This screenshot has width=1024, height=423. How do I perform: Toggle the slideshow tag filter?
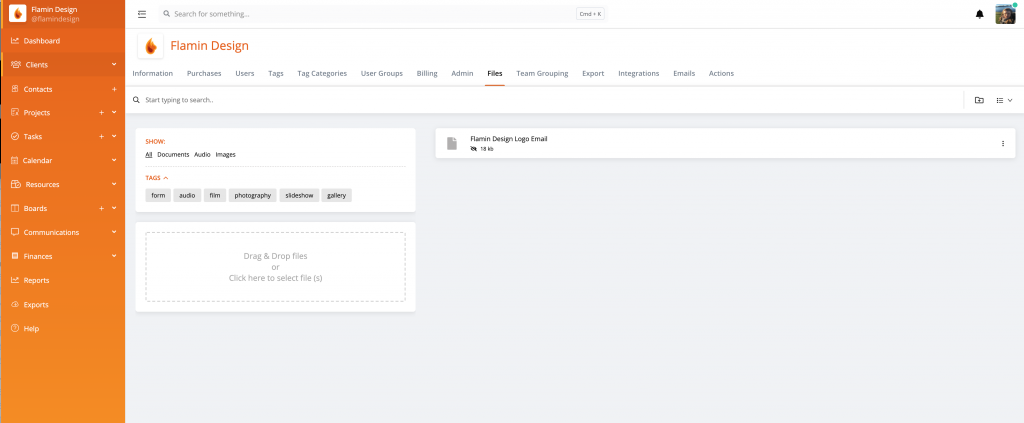(x=300, y=195)
